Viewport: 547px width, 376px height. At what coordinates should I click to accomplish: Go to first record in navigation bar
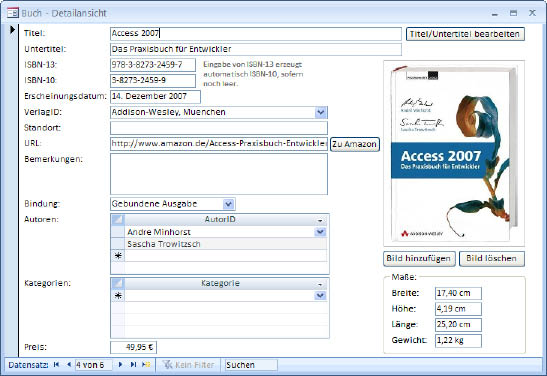(x=56, y=364)
